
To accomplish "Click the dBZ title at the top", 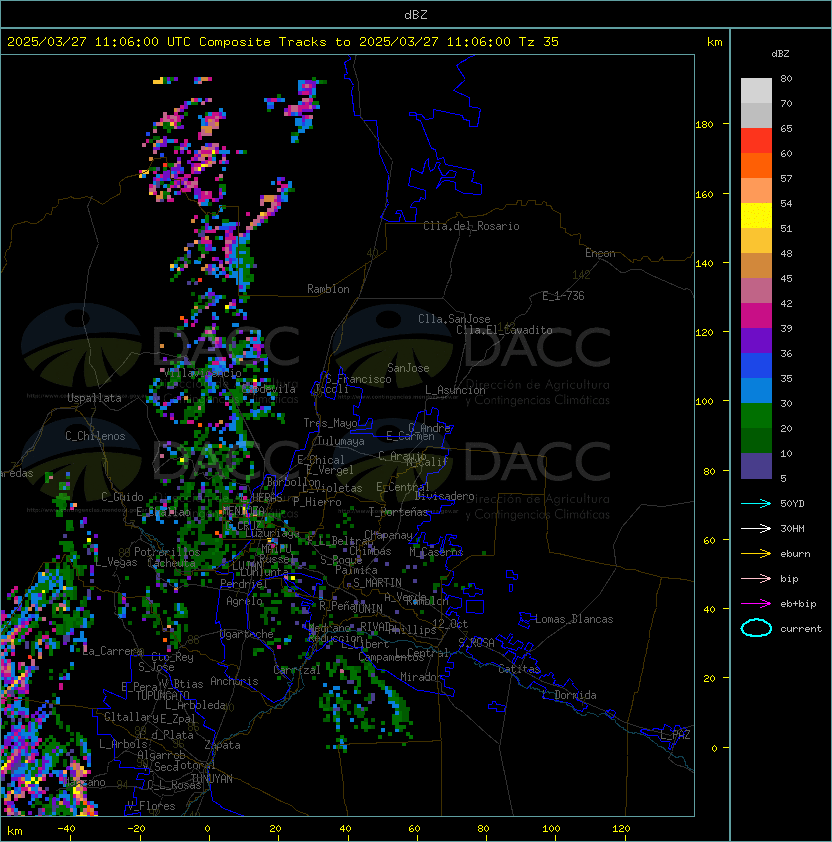I will tap(416, 14).
